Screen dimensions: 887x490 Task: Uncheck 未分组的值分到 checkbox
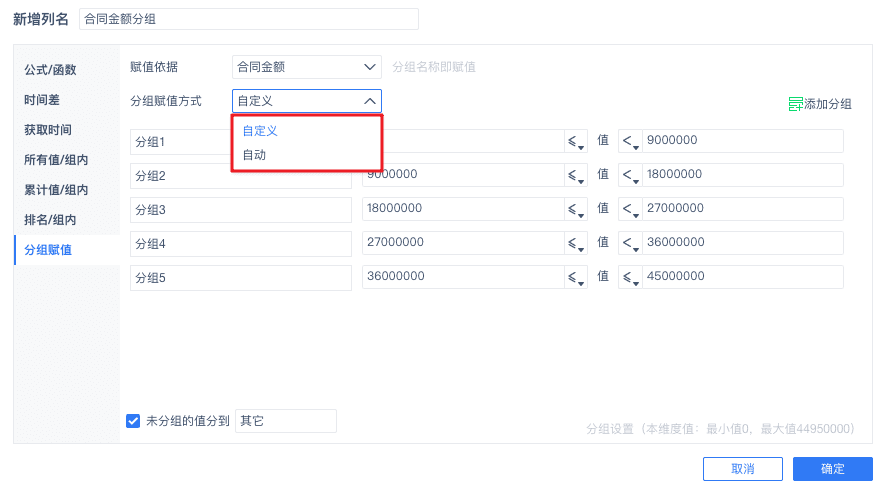tap(133, 421)
